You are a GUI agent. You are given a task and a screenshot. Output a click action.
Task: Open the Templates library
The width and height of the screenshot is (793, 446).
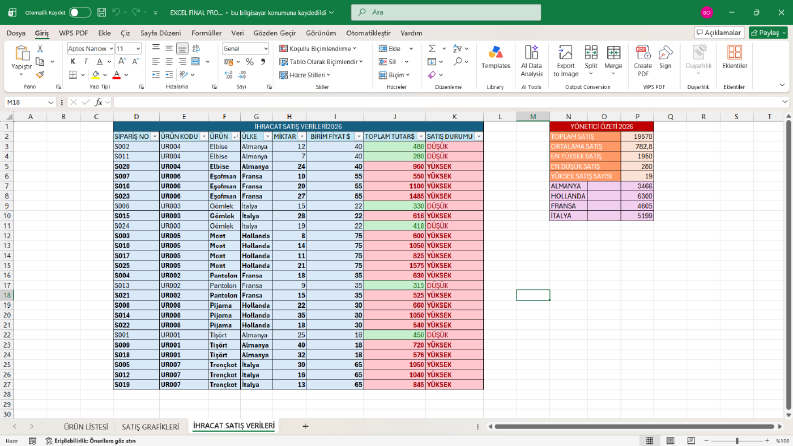coord(496,57)
